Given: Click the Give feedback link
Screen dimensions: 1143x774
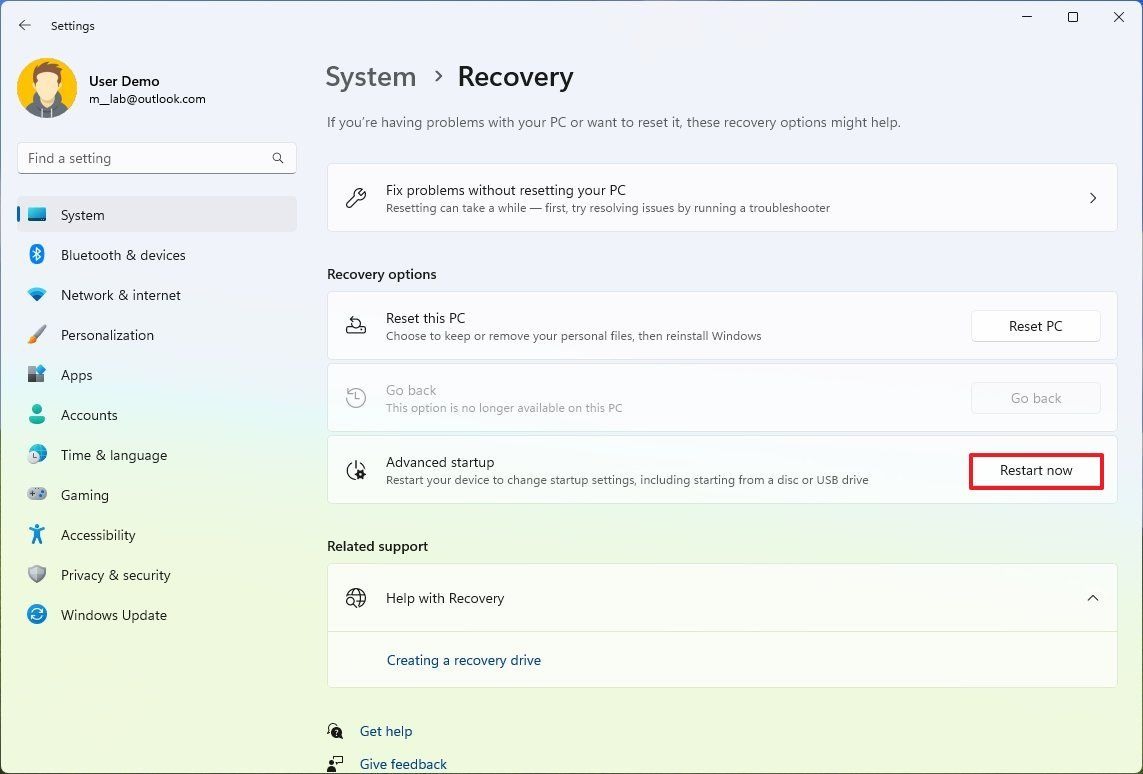Looking at the screenshot, I should (x=403, y=764).
